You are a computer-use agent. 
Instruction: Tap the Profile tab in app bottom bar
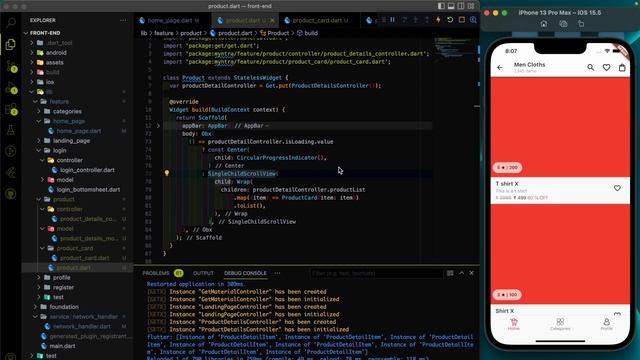tap(607, 324)
